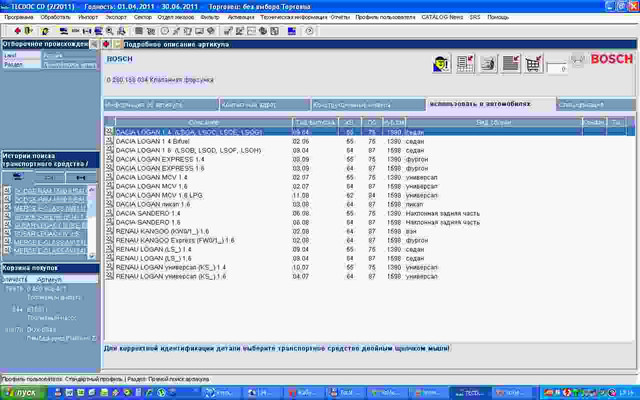
Task: Click the куб.см column header
Action: pyautogui.click(x=393, y=122)
